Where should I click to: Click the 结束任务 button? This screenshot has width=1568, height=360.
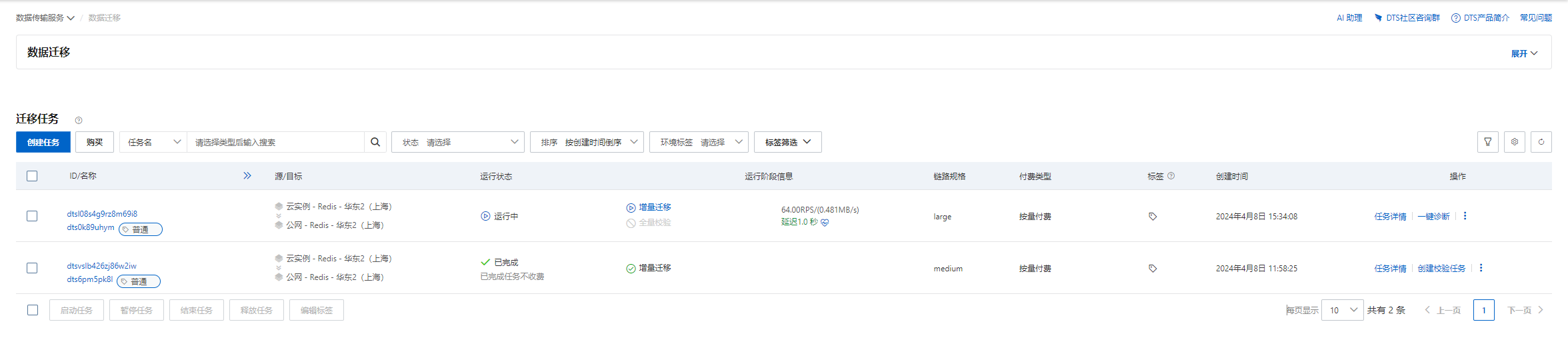click(197, 310)
